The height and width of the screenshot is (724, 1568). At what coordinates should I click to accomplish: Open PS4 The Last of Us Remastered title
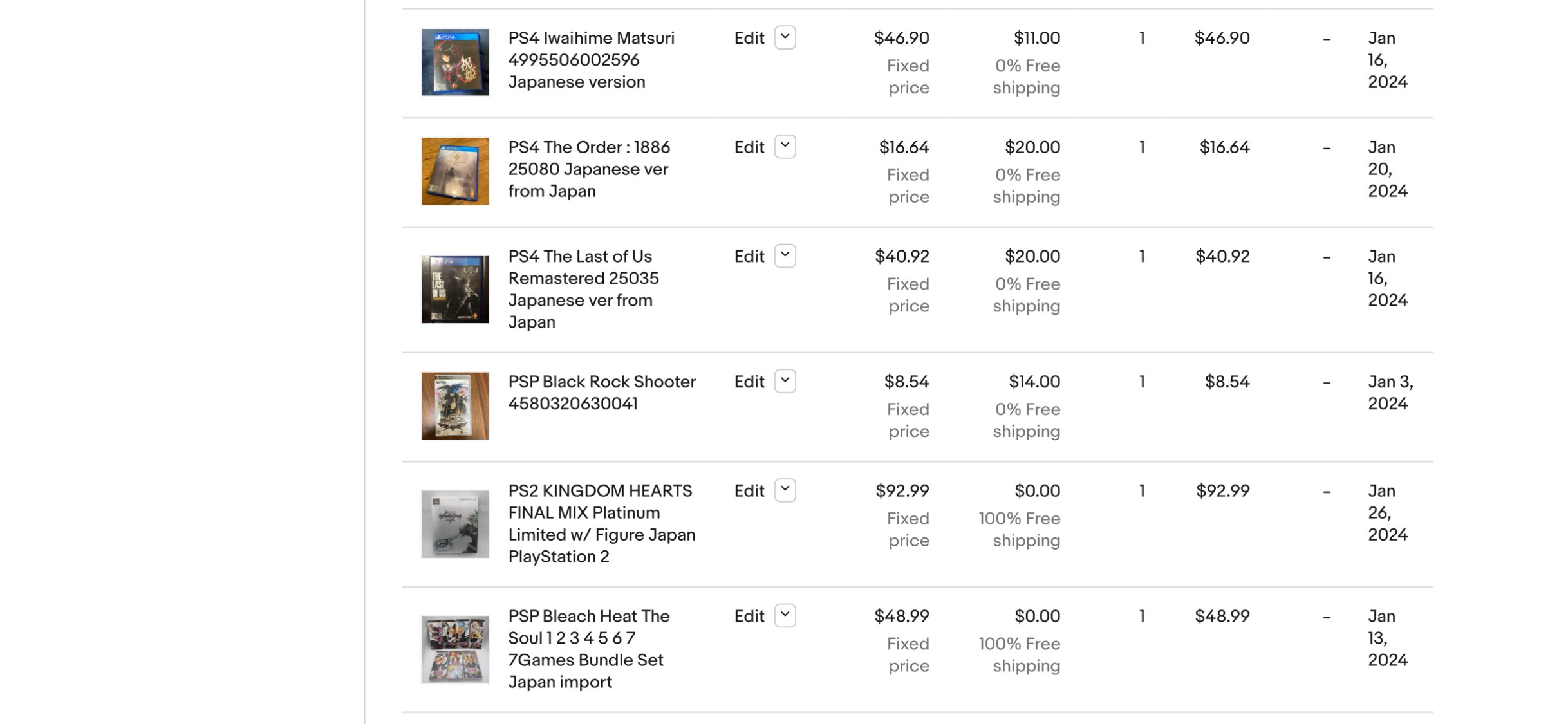(x=584, y=289)
